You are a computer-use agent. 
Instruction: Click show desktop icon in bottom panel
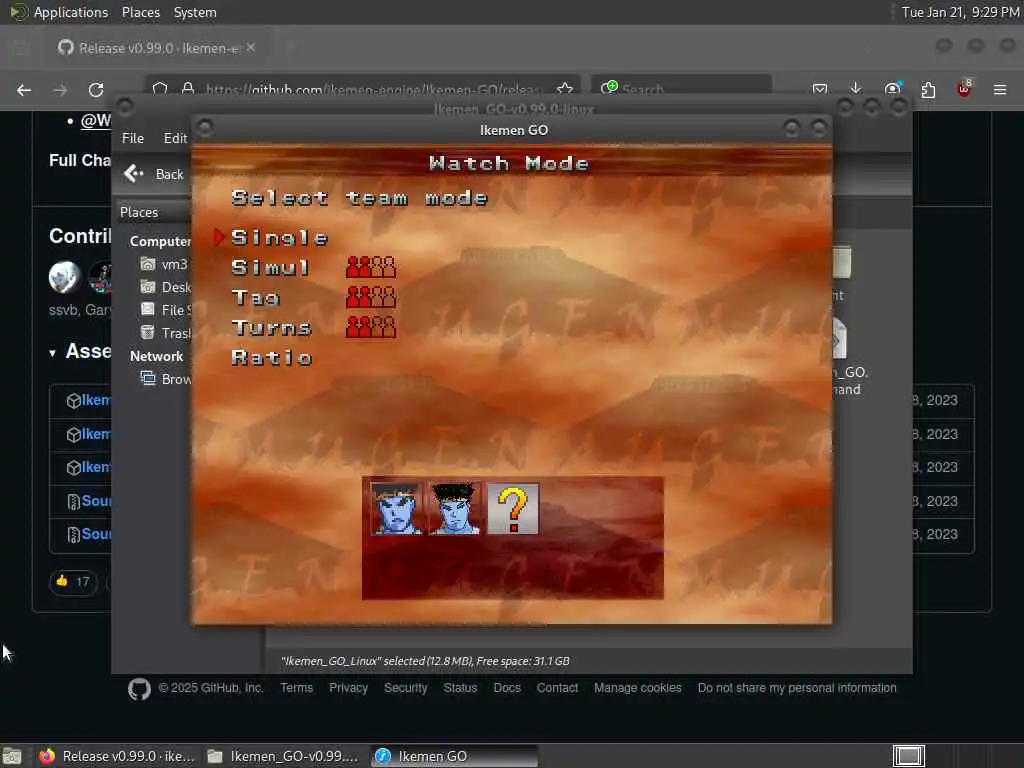(12, 756)
